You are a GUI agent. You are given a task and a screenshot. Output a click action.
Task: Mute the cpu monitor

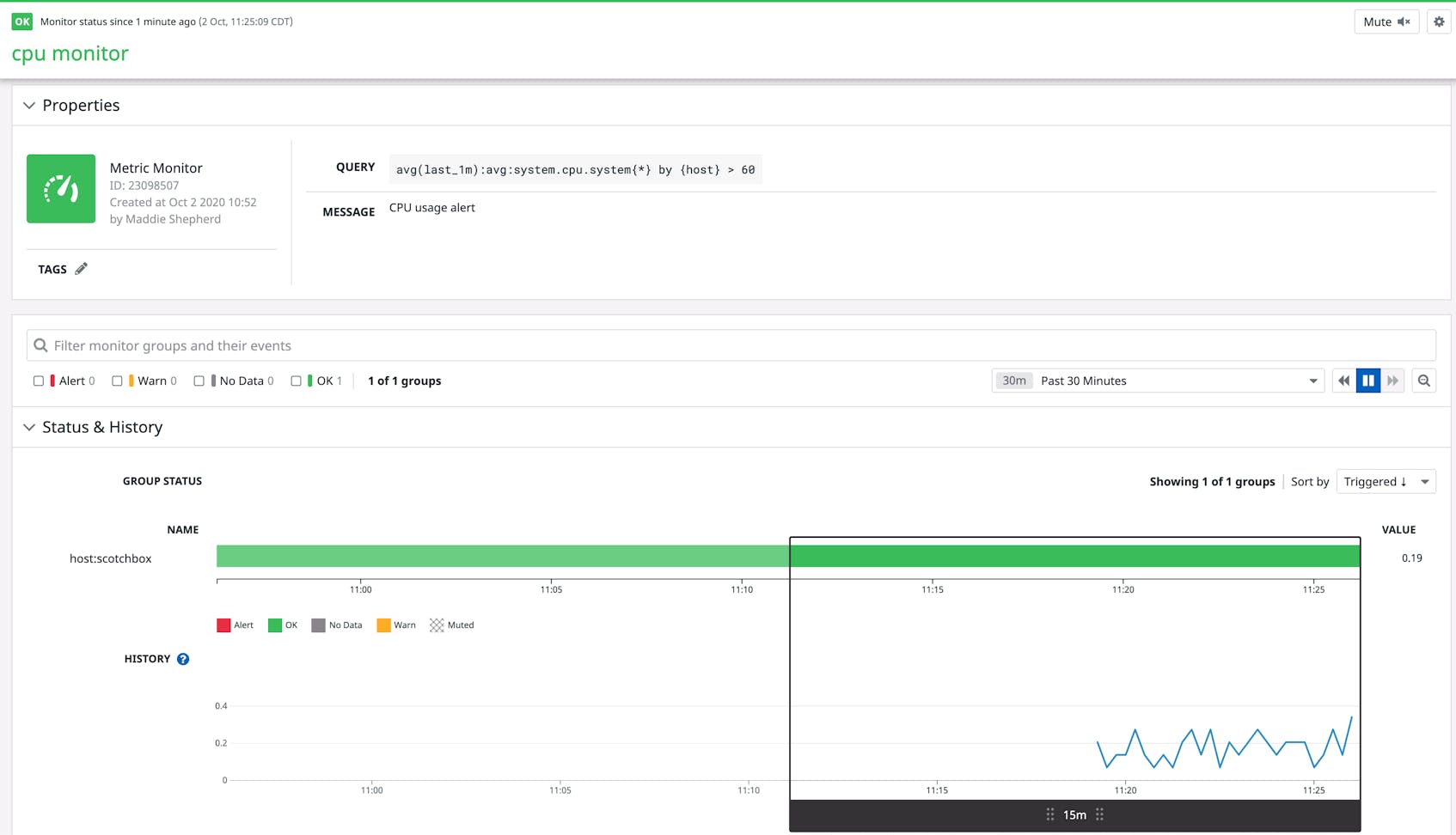[1386, 21]
